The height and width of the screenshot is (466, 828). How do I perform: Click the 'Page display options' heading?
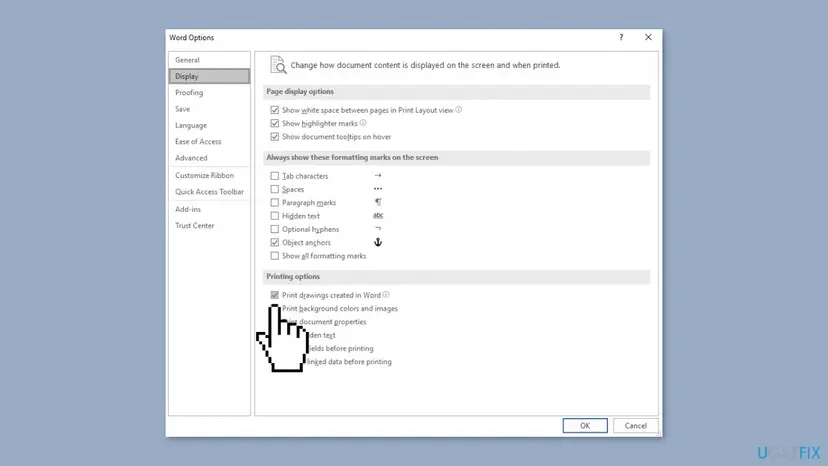point(300,91)
